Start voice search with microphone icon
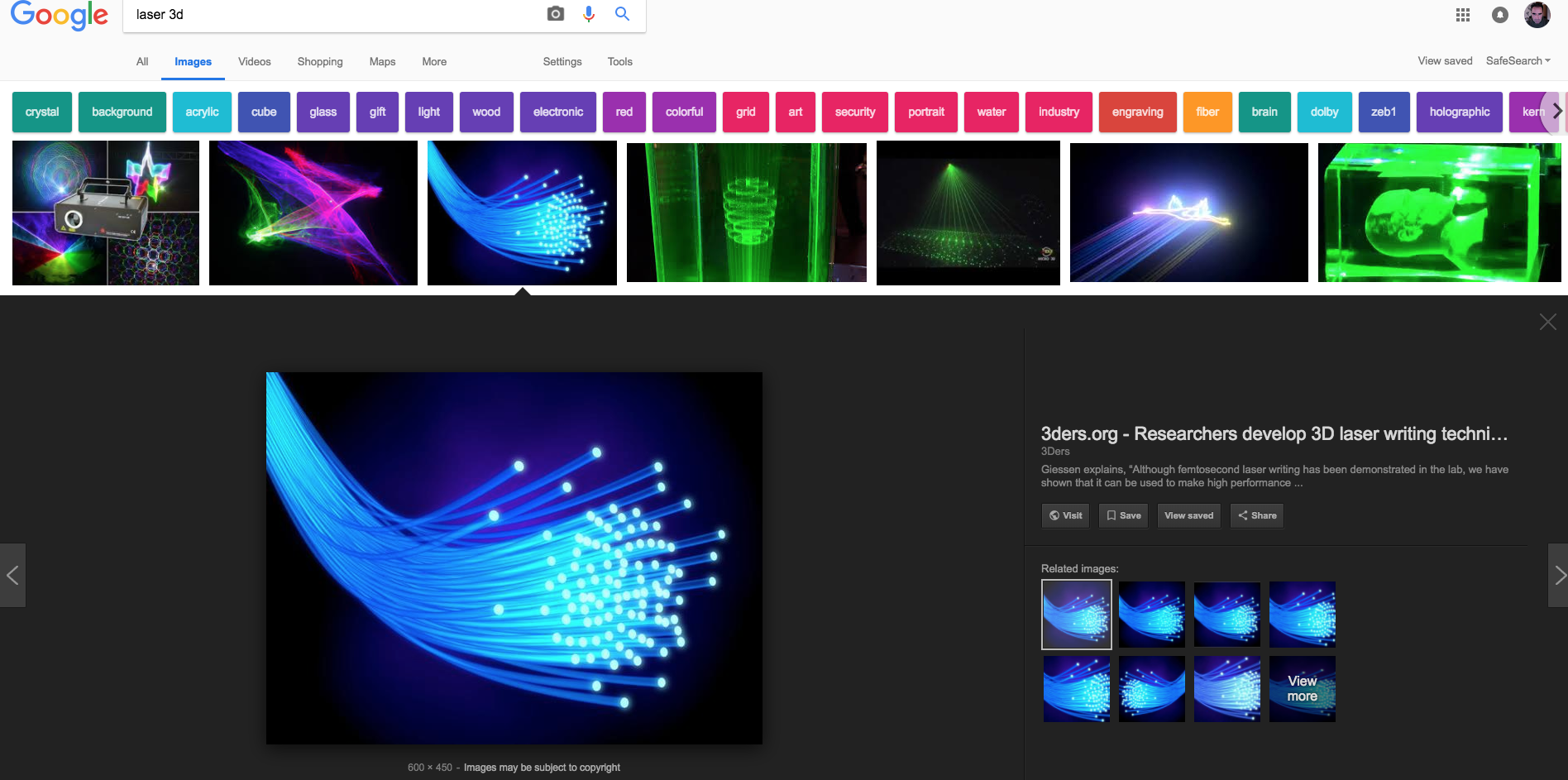The width and height of the screenshot is (1568, 780). tap(589, 14)
